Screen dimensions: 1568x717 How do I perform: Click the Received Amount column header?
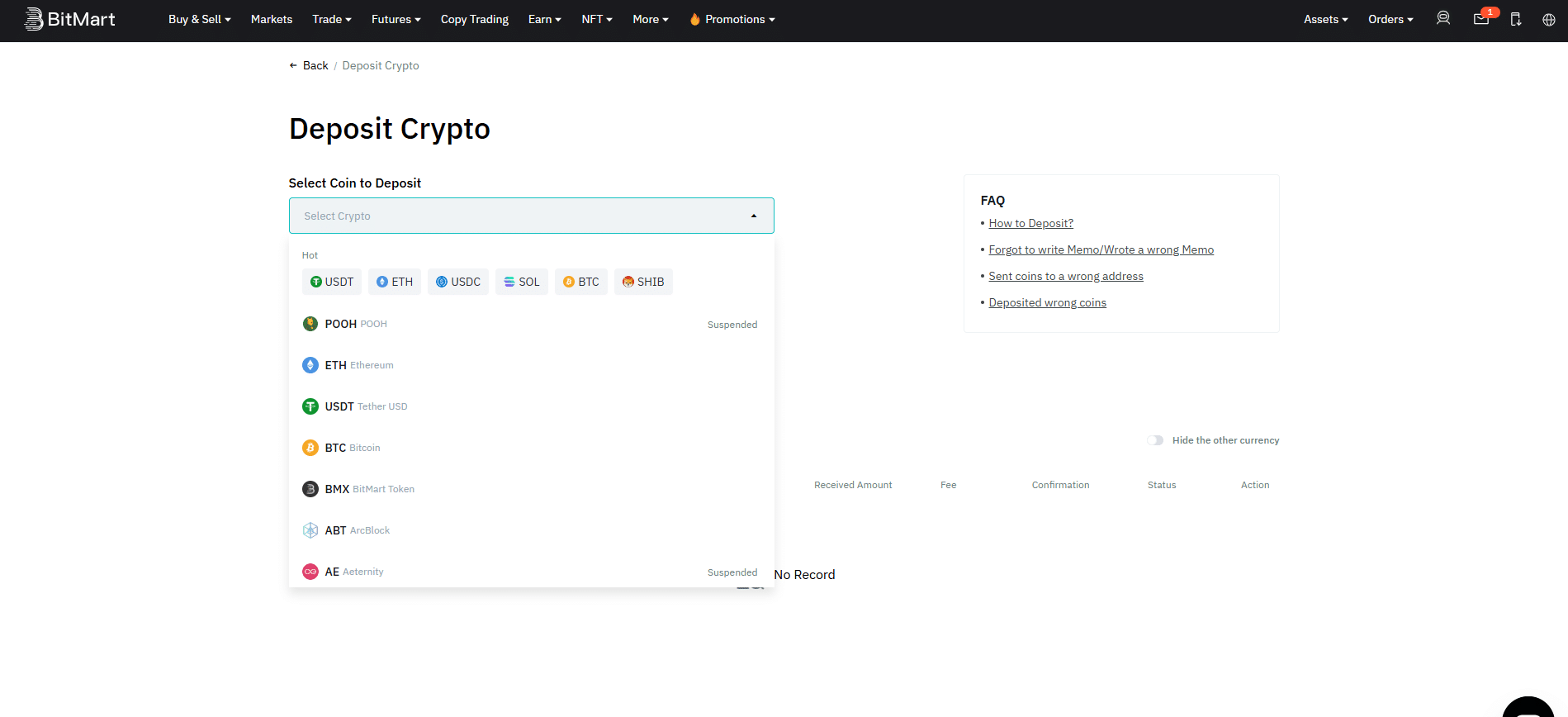click(x=853, y=485)
